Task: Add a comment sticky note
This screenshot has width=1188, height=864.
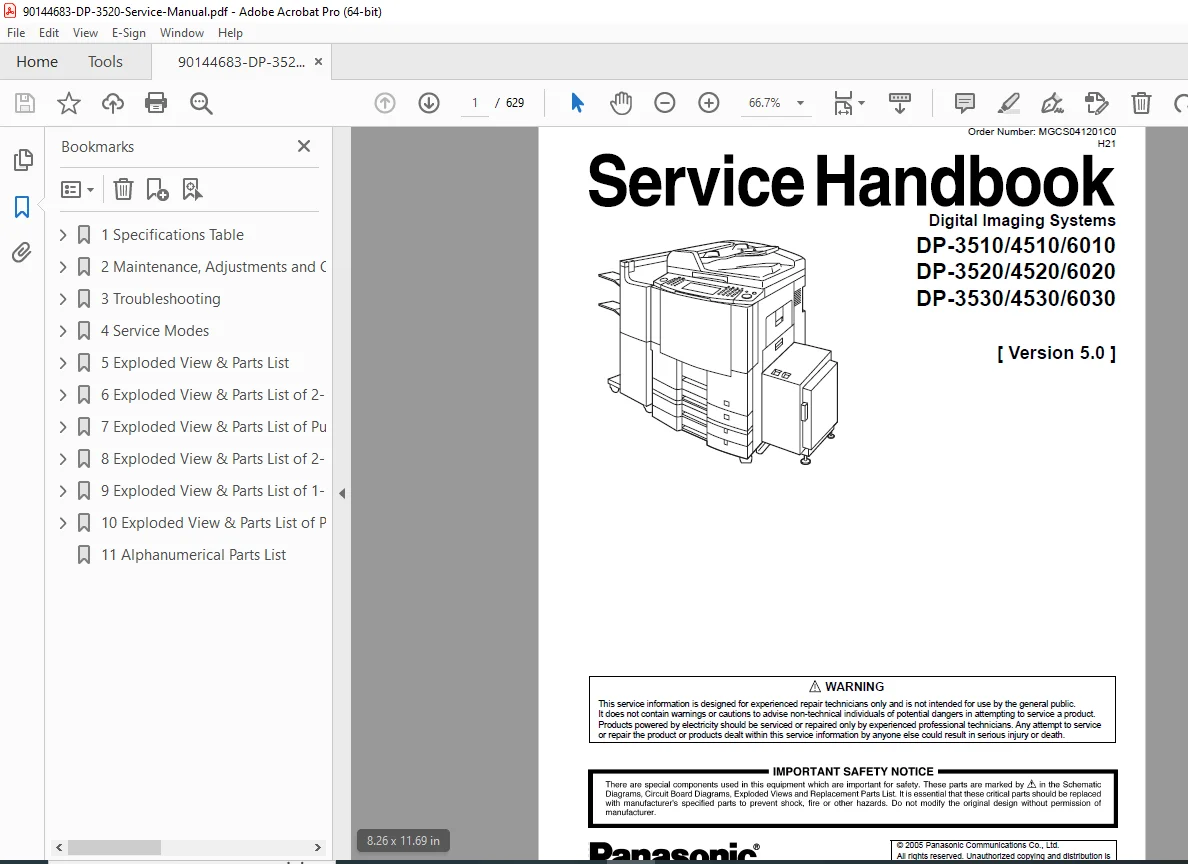Action: (964, 103)
